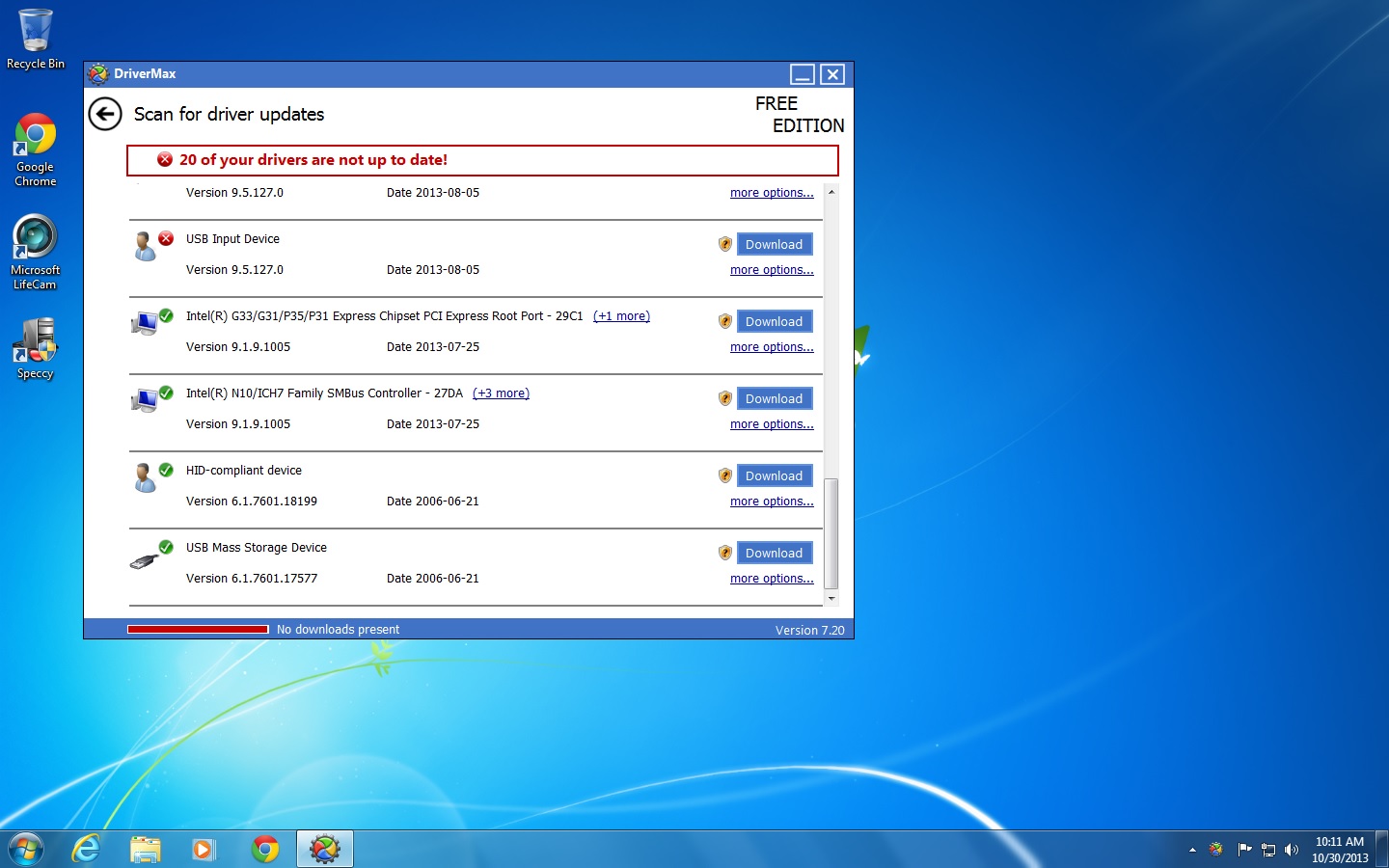Click the green check for USB Mass Storage Device
The height and width of the screenshot is (868, 1389).
(166, 547)
